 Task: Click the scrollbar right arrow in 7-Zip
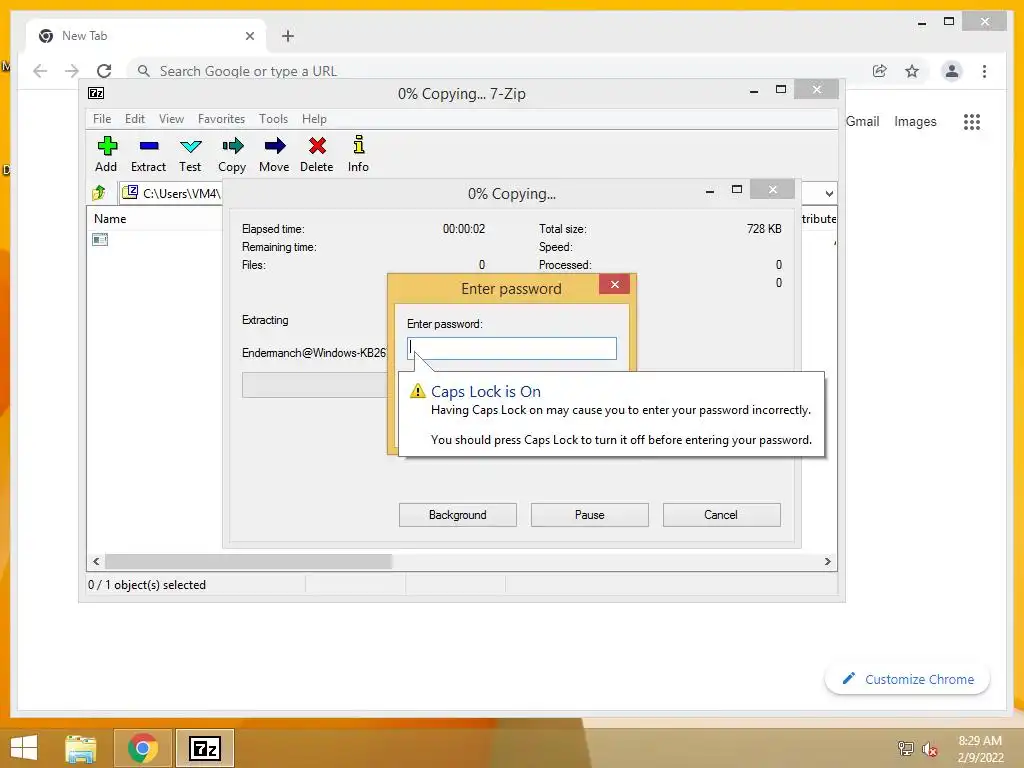pyautogui.click(x=827, y=562)
